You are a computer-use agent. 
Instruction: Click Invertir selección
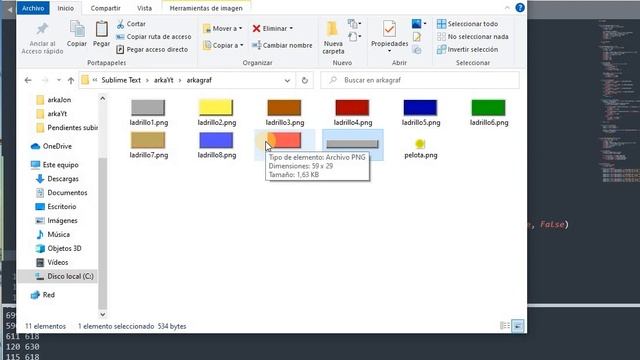[x=467, y=49]
